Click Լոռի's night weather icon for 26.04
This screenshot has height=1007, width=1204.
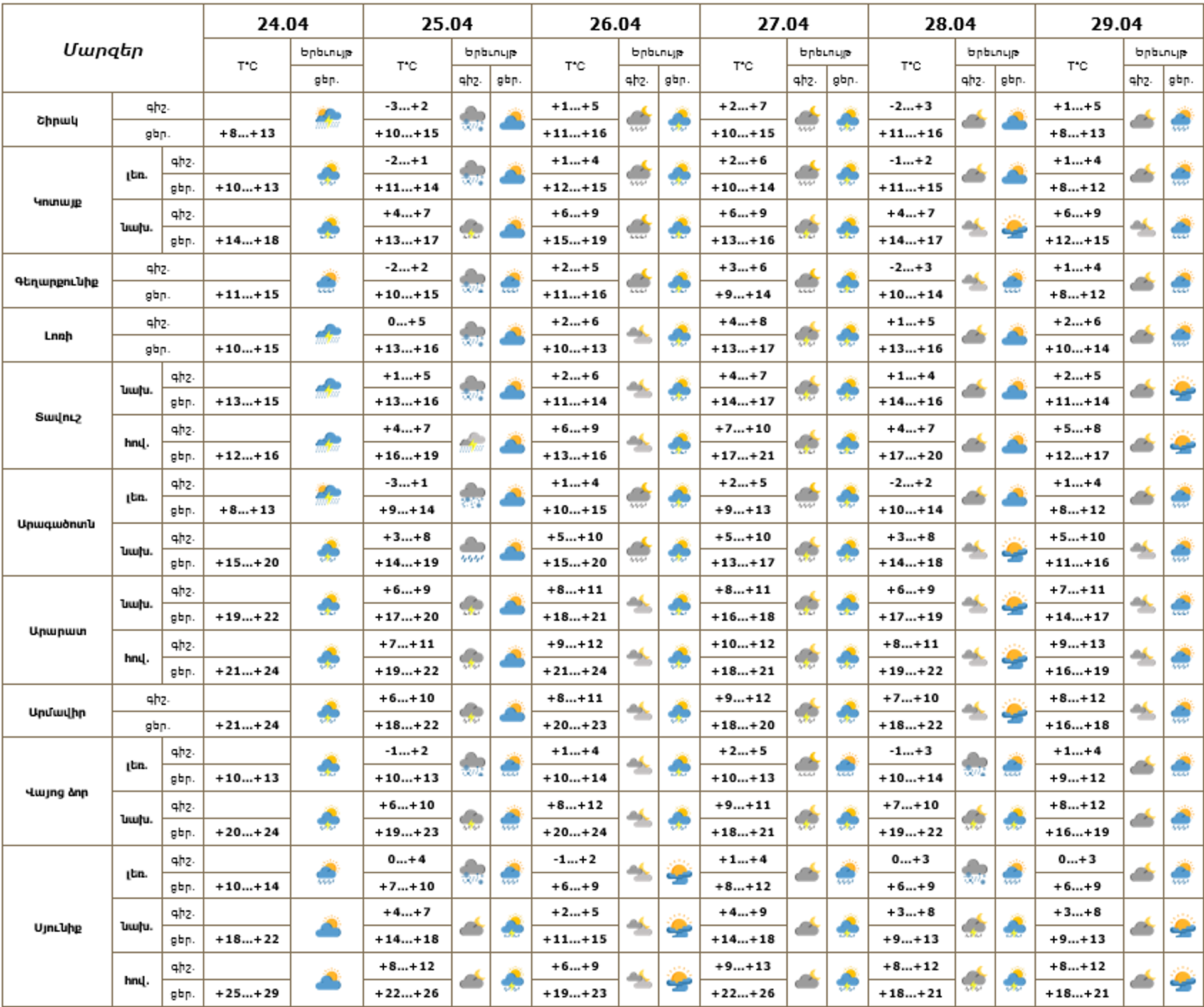pos(638,335)
